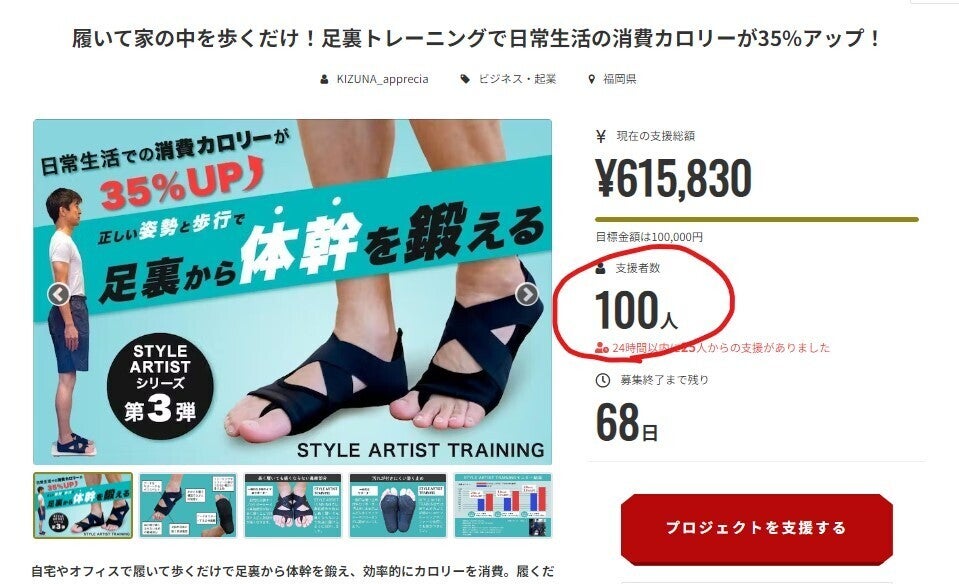Screen dimensions: 959x584
Task: Click the next image arrow on the carousel
Action: 527,295
